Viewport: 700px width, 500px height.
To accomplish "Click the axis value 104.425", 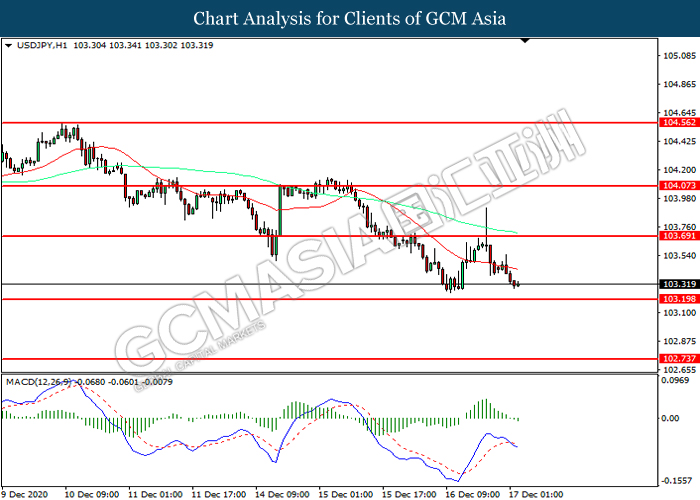I will tap(679, 142).
